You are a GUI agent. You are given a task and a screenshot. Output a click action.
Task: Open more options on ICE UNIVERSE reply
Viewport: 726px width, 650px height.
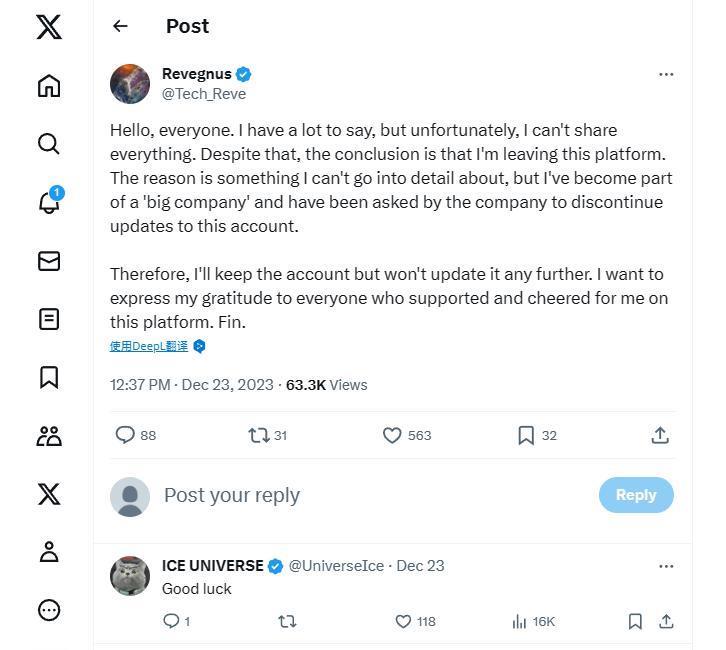[x=666, y=566]
